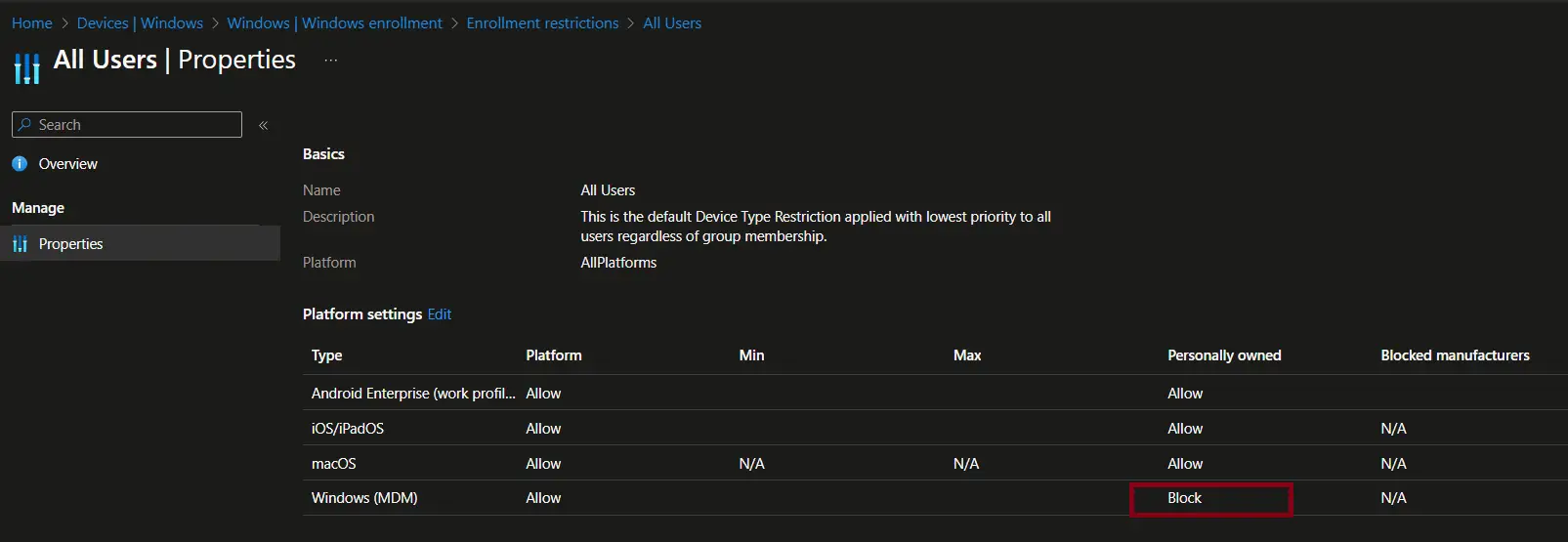
Task: Collapse the sidebar with double chevron
Action: [263, 125]
